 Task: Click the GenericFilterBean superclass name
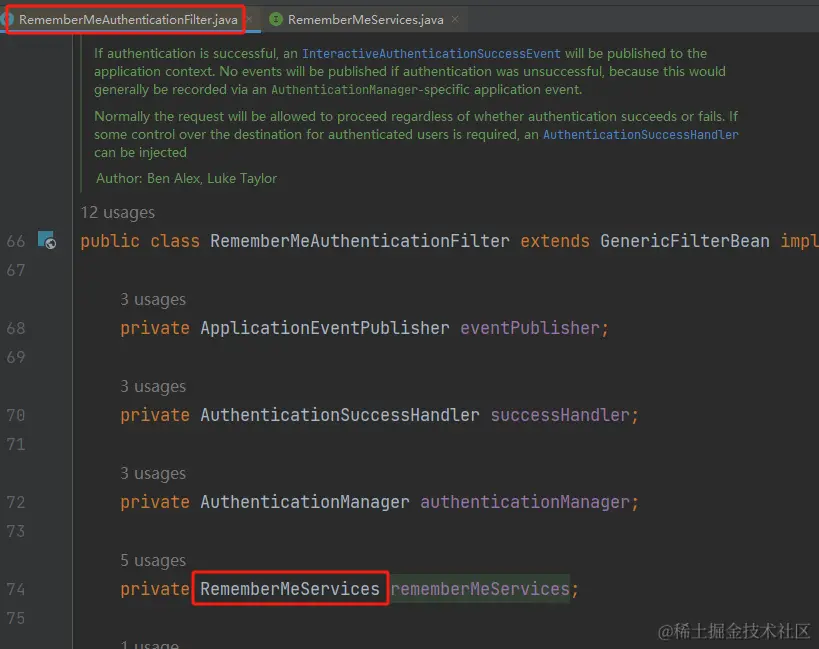(684, 241)
